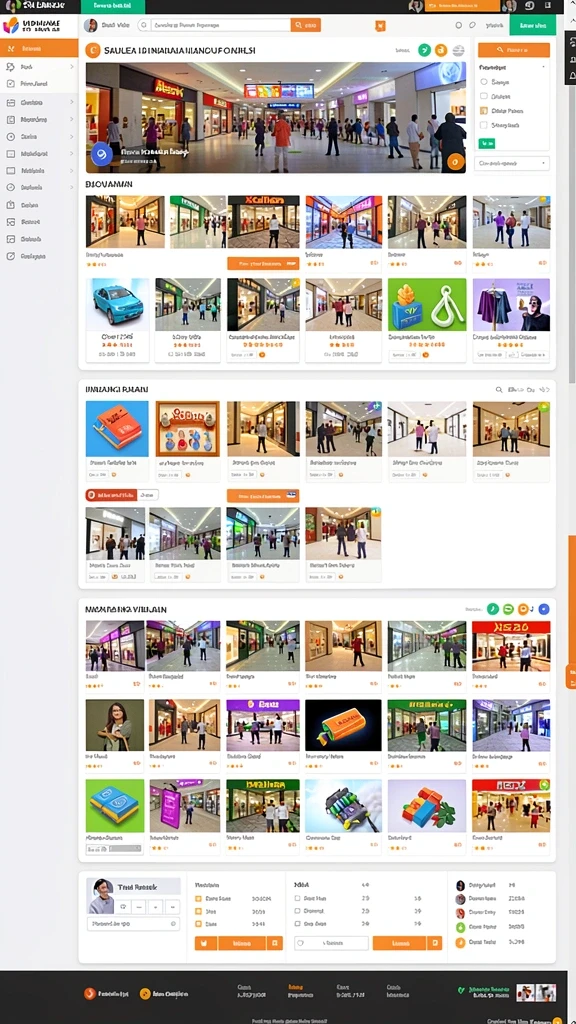Check the first empty checkbox in the bottom middle list
This screenshot has height=1024, width=576.
(298, 899)
